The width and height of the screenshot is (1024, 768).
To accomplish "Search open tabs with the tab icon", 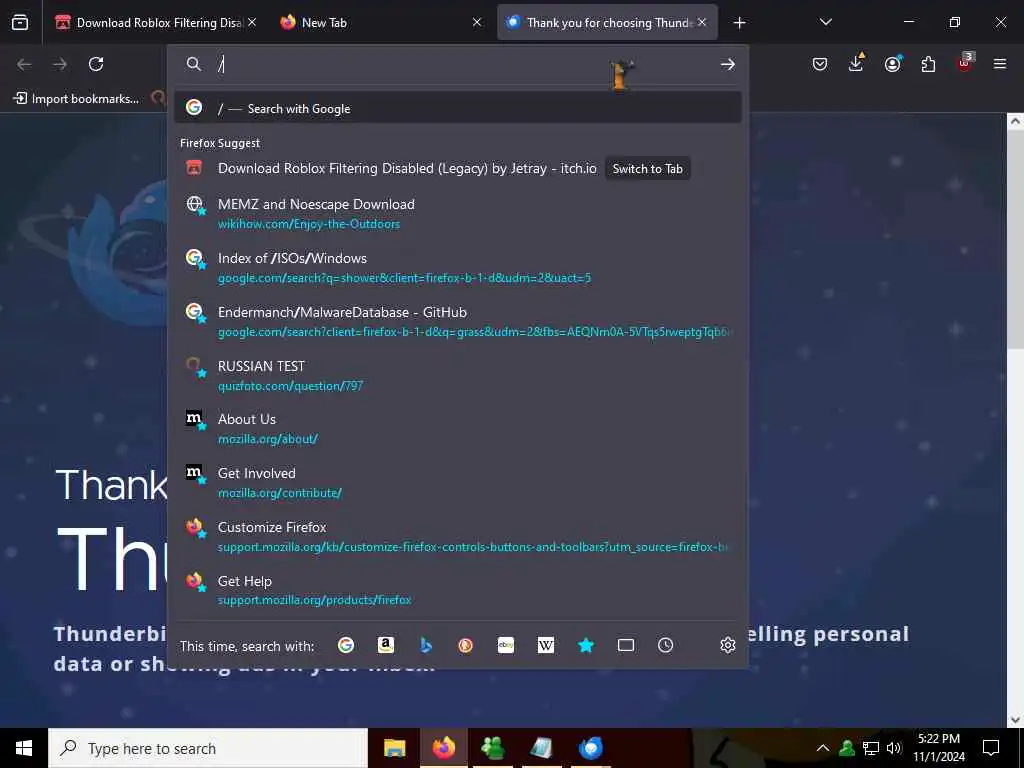I will (x=626, y=645).
